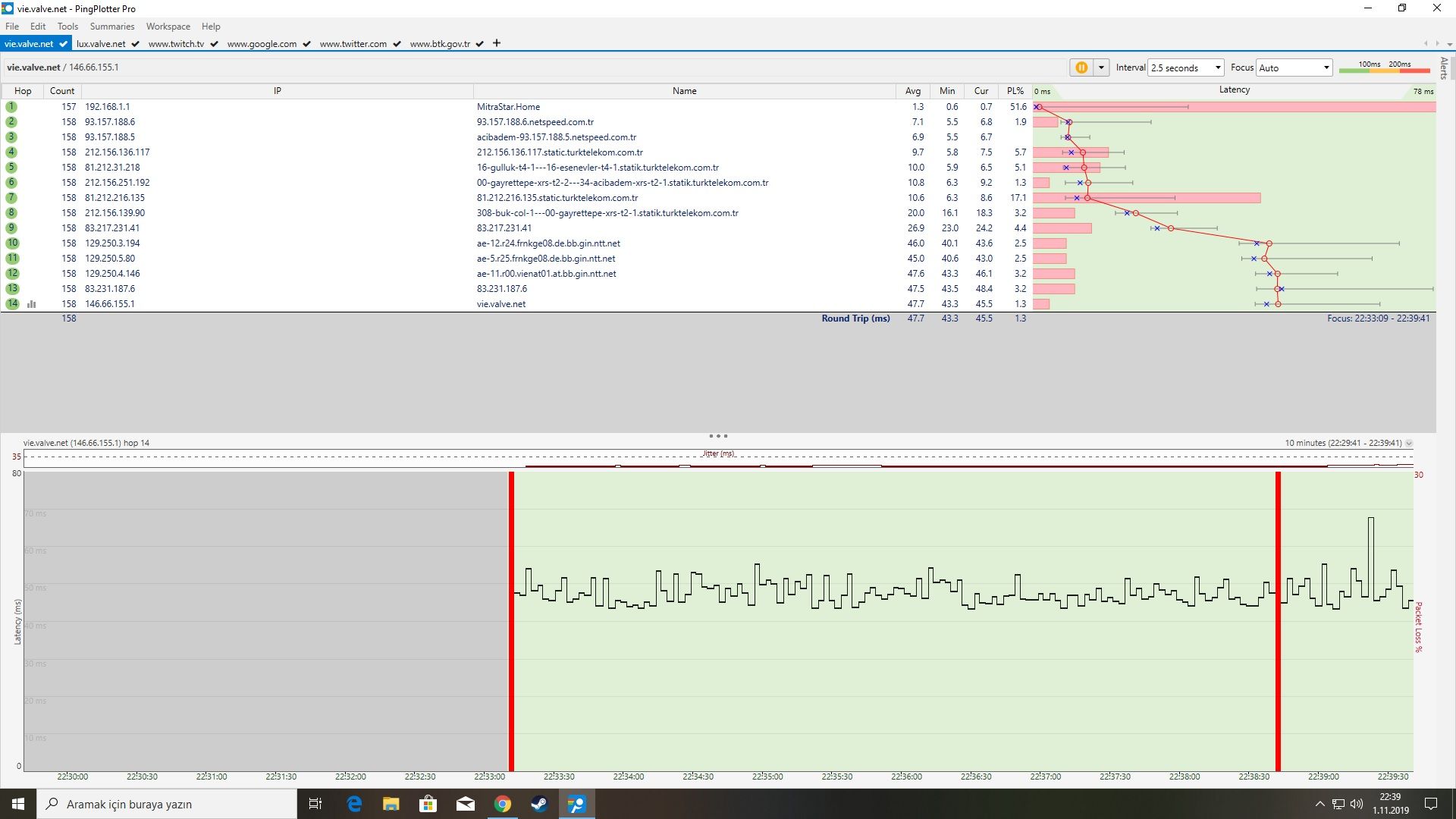
Task: Pause the trace with the orange button
Action: 1081,67
